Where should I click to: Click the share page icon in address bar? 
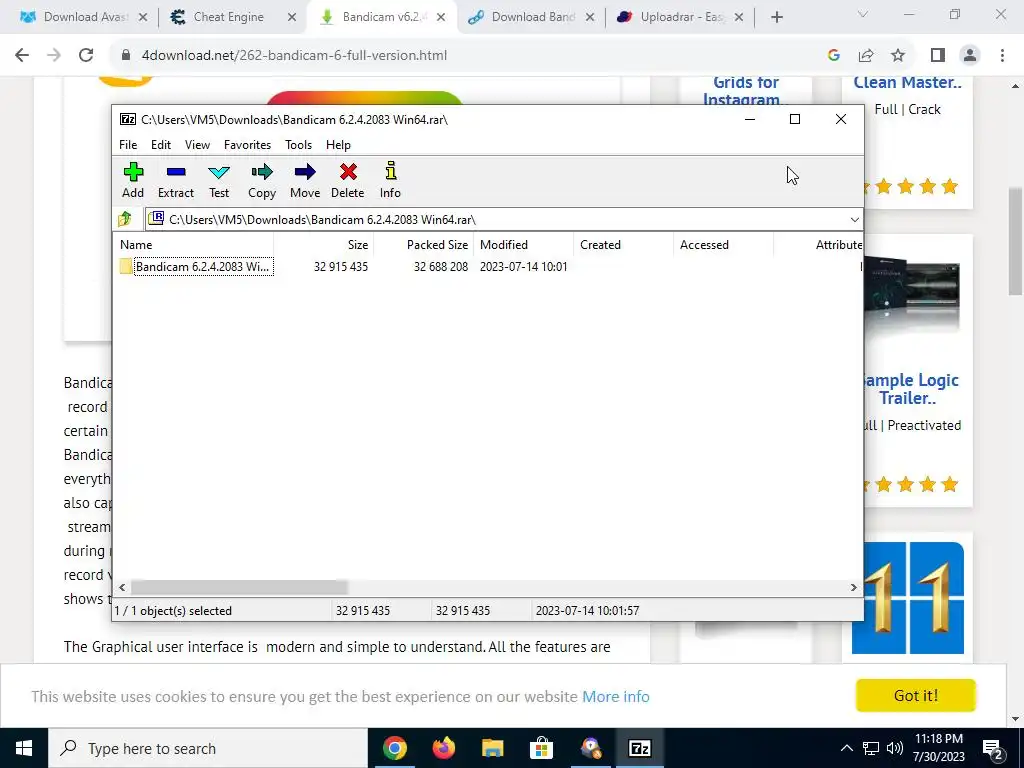click(866, 56)
